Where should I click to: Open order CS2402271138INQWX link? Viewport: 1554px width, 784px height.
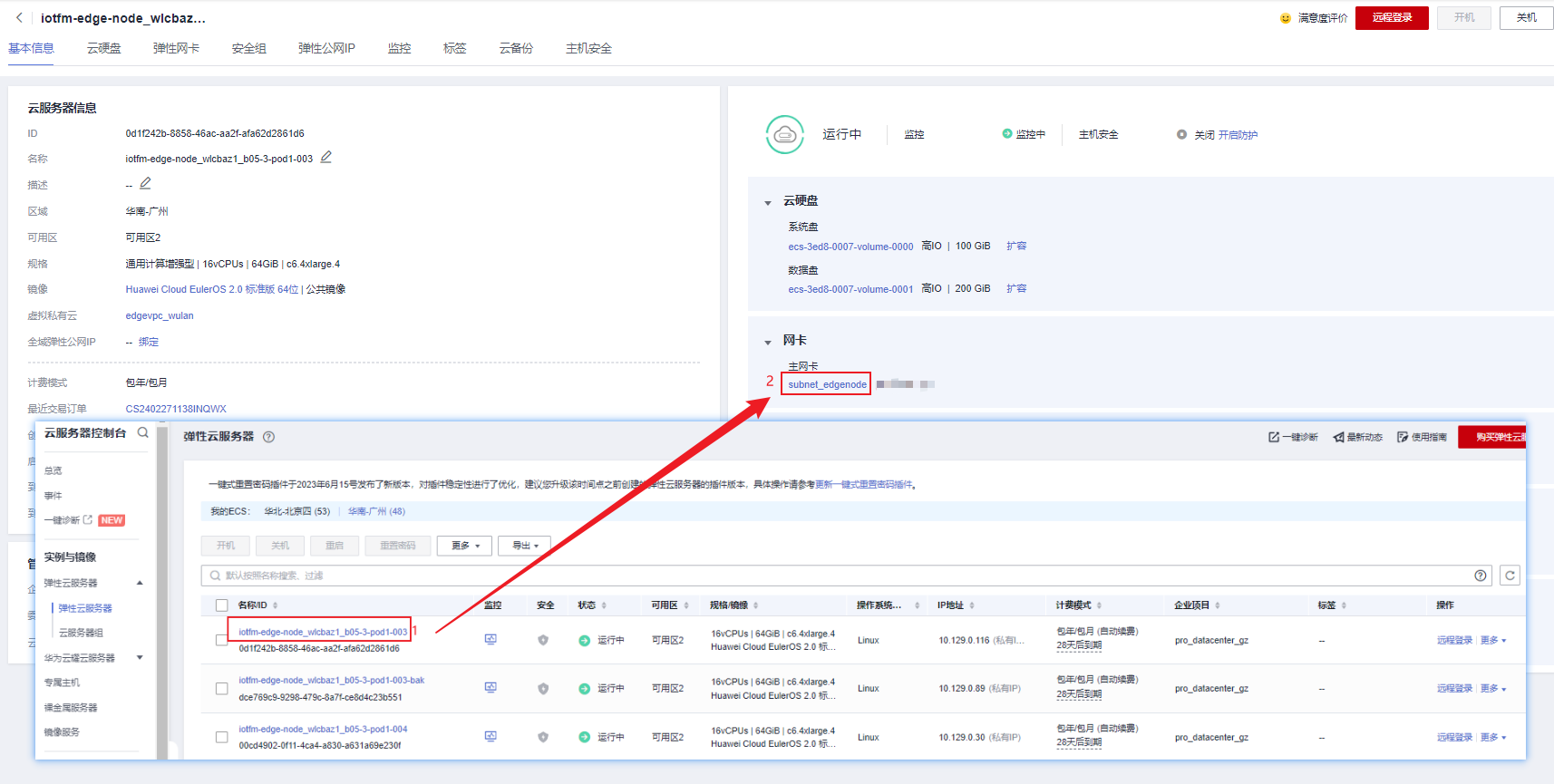click(x=176, y=409)
